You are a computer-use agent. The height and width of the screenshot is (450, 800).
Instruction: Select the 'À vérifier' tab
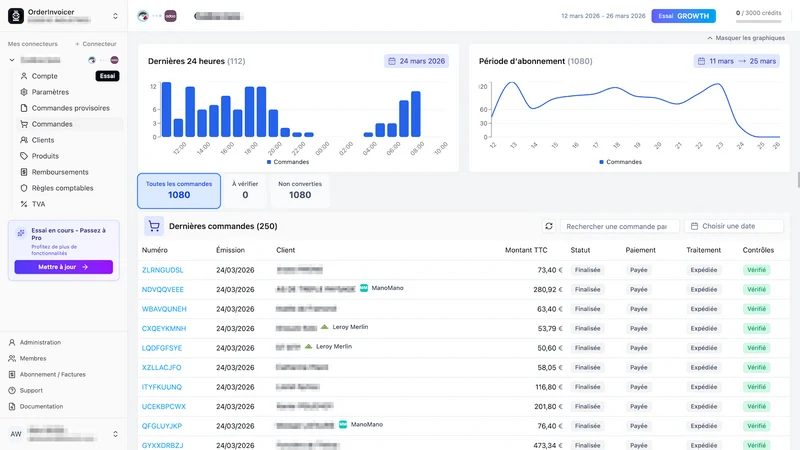[x=245, y=191]
